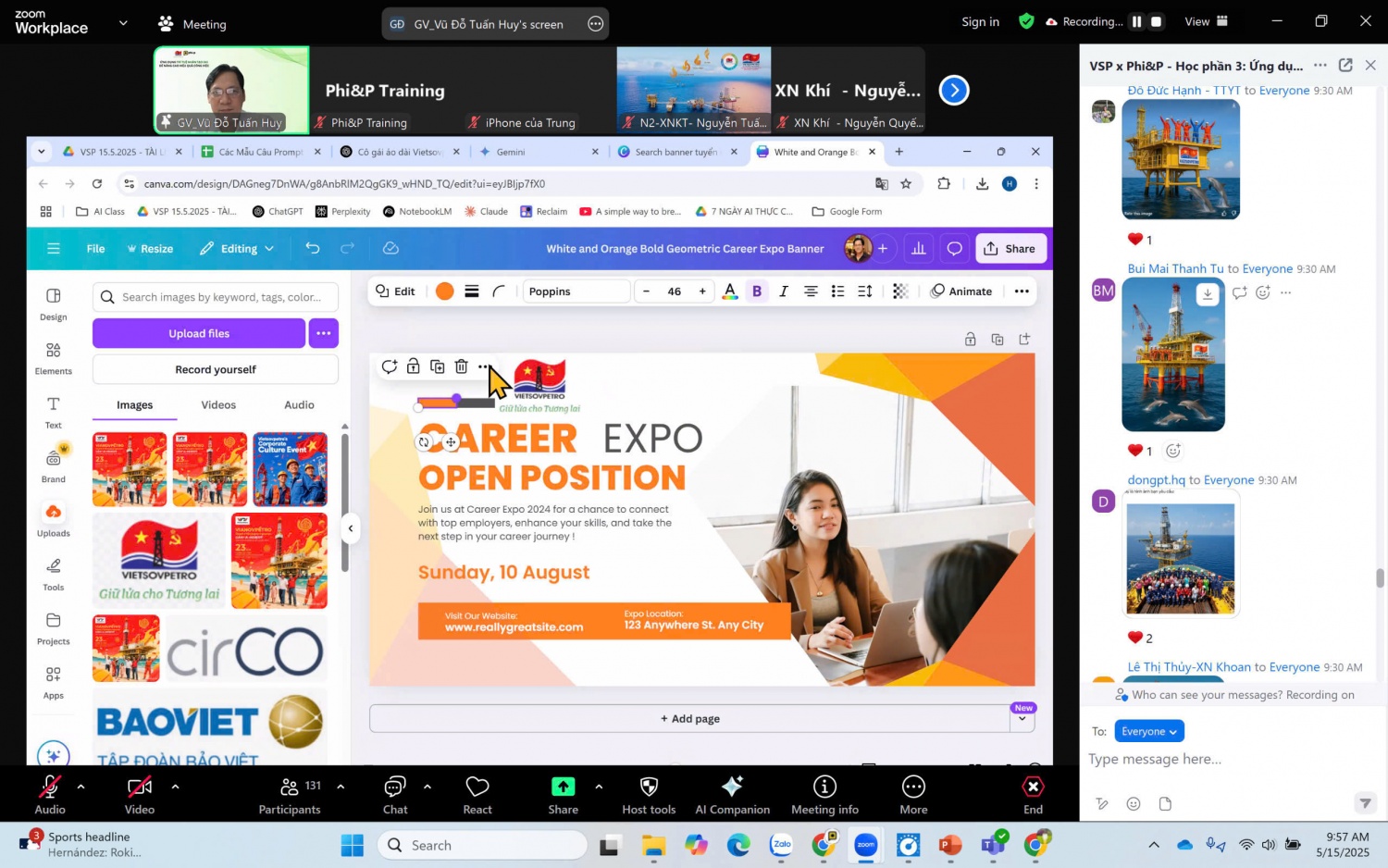Viewport: 1388px width, 868px height.
Task: Open Canva comments speech bubble icon
Action: (954, 248)
